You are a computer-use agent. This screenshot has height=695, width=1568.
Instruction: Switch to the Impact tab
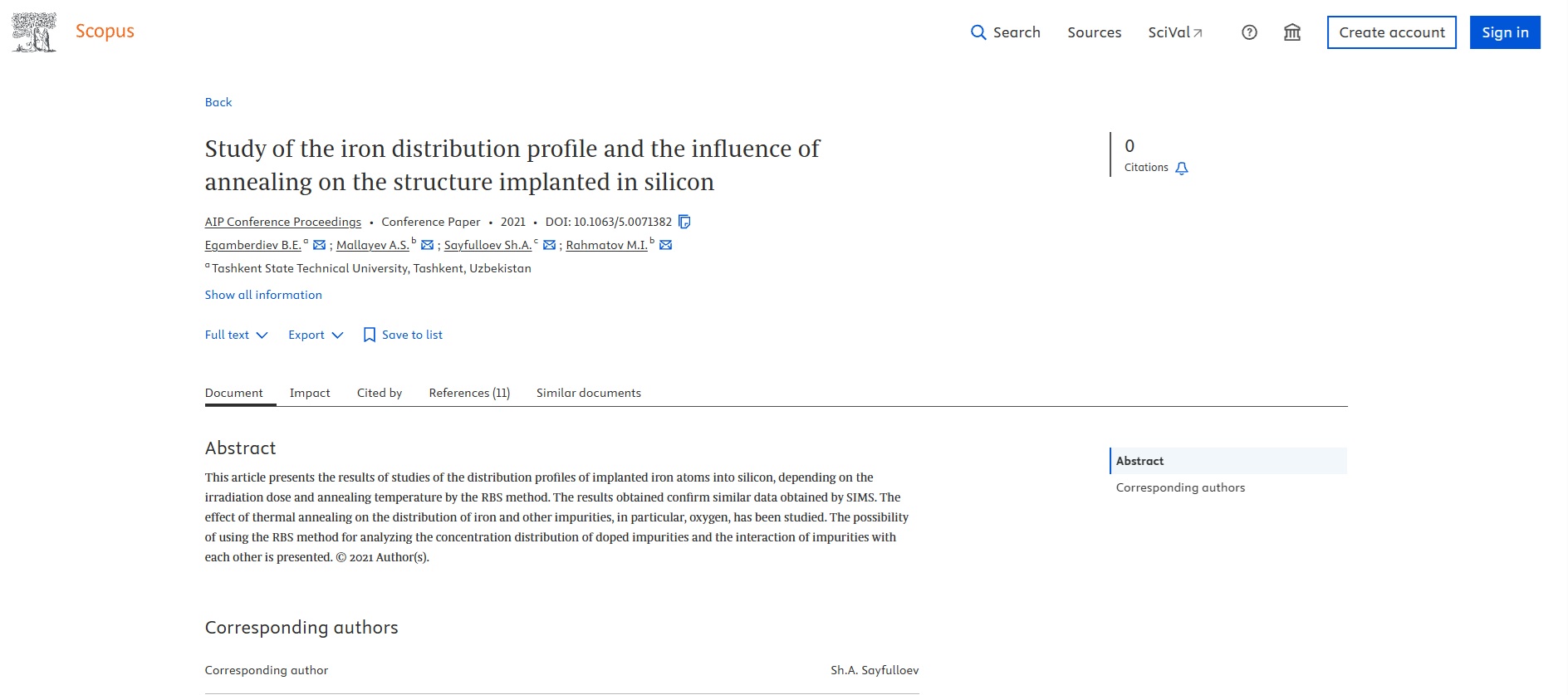(310, 393)
